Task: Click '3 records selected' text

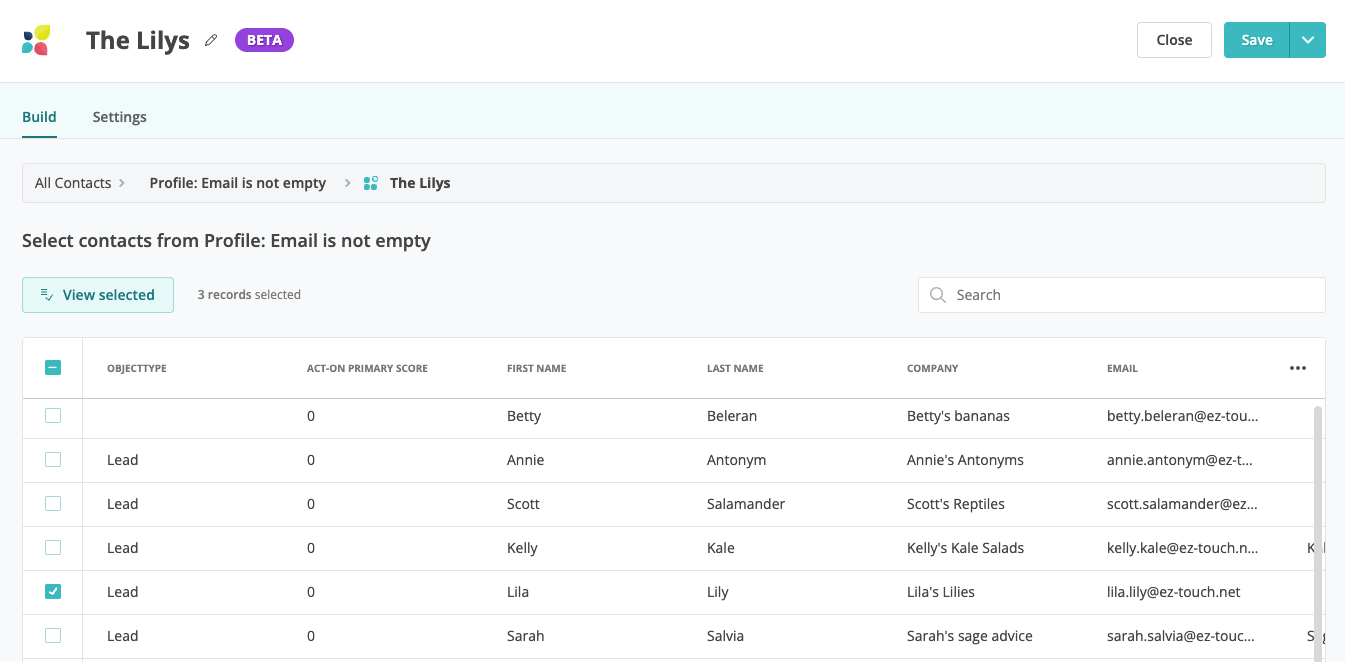Action: point(249,295)
